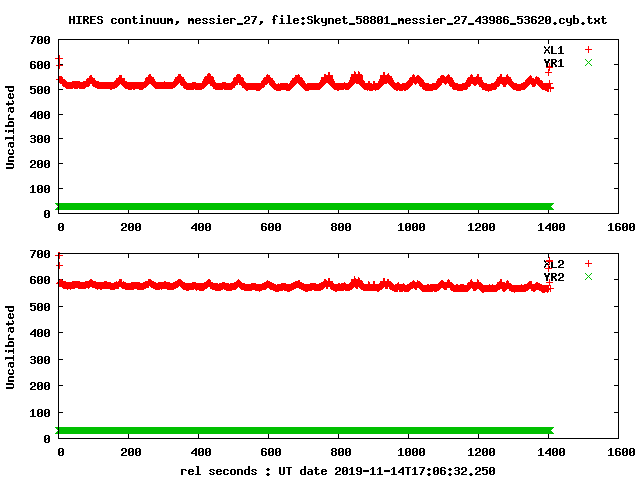Viewport: 640px width, 480px height.
Task: Click the XL1 legend label
Action: (553, 50)
